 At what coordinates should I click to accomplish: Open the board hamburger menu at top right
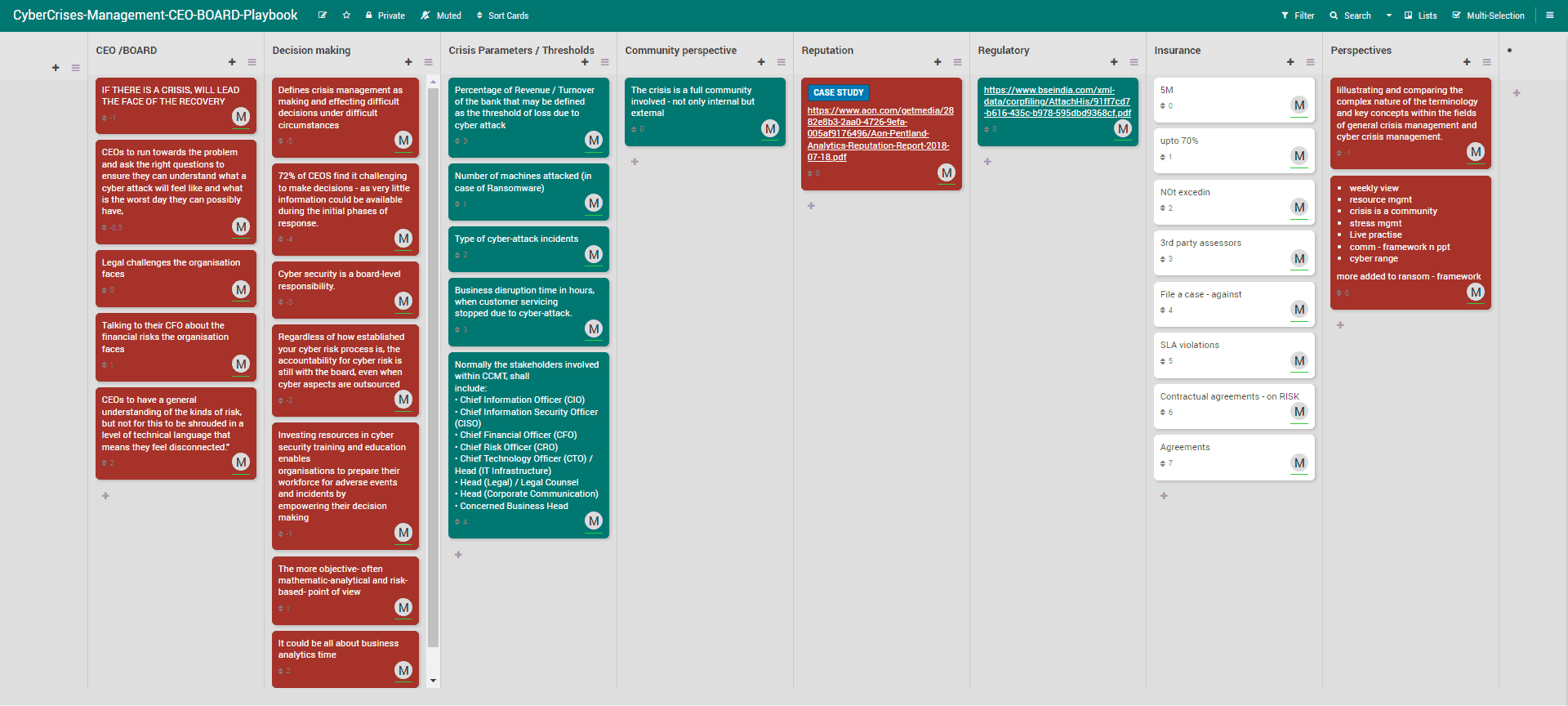coord(1549,16)
